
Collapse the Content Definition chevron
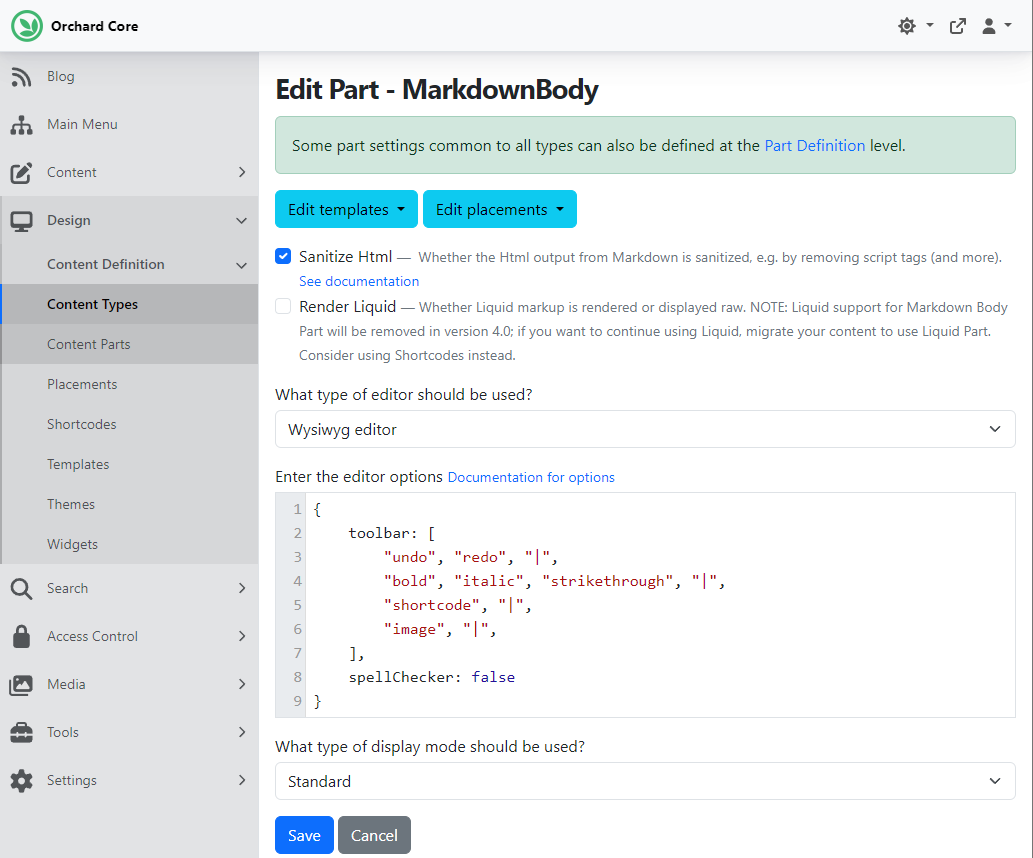click(242, 265)
